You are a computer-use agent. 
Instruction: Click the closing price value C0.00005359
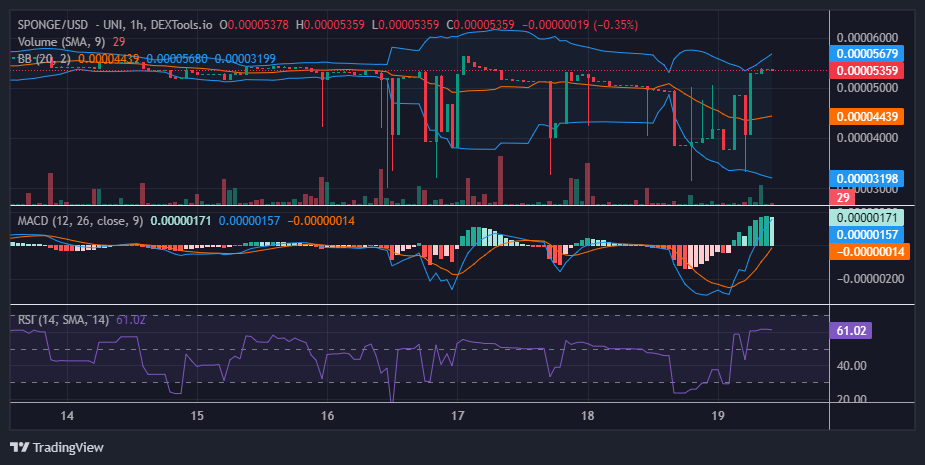(x=480, y=25)
